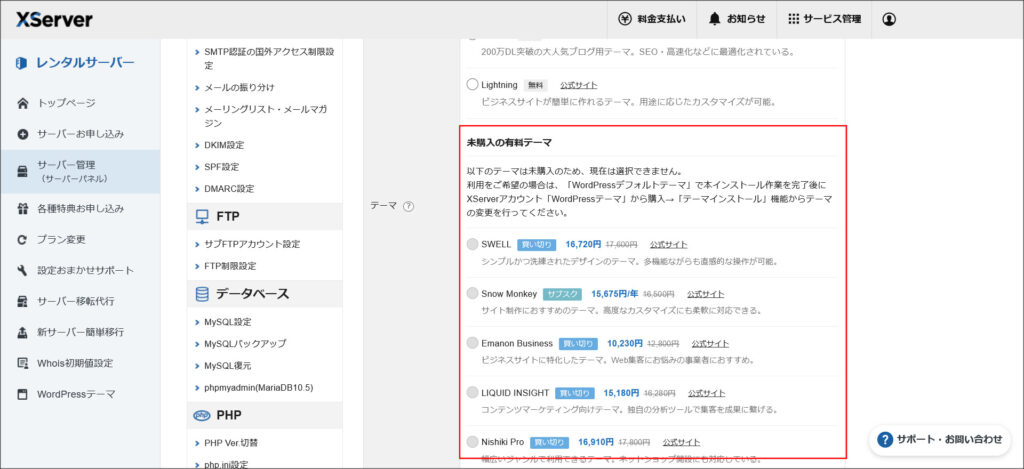1024x469 pixels.
Task: Select the Nishiki Pro radio button
Action: click(x=472, y=442)
